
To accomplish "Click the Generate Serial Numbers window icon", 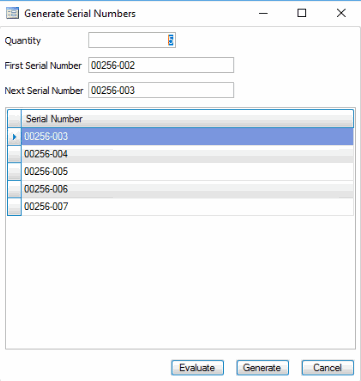I will point(13,13).
